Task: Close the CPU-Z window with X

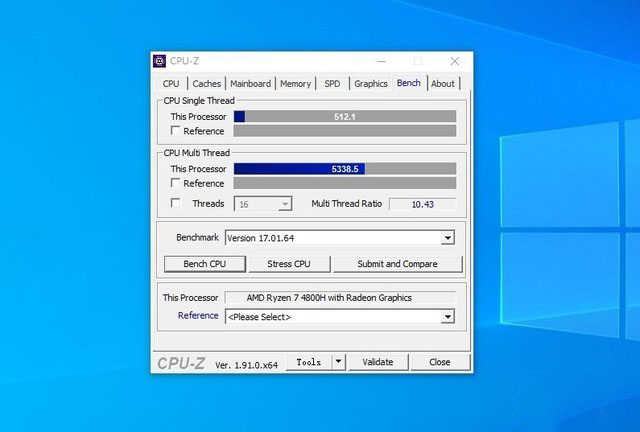Action: click(455, 61)
